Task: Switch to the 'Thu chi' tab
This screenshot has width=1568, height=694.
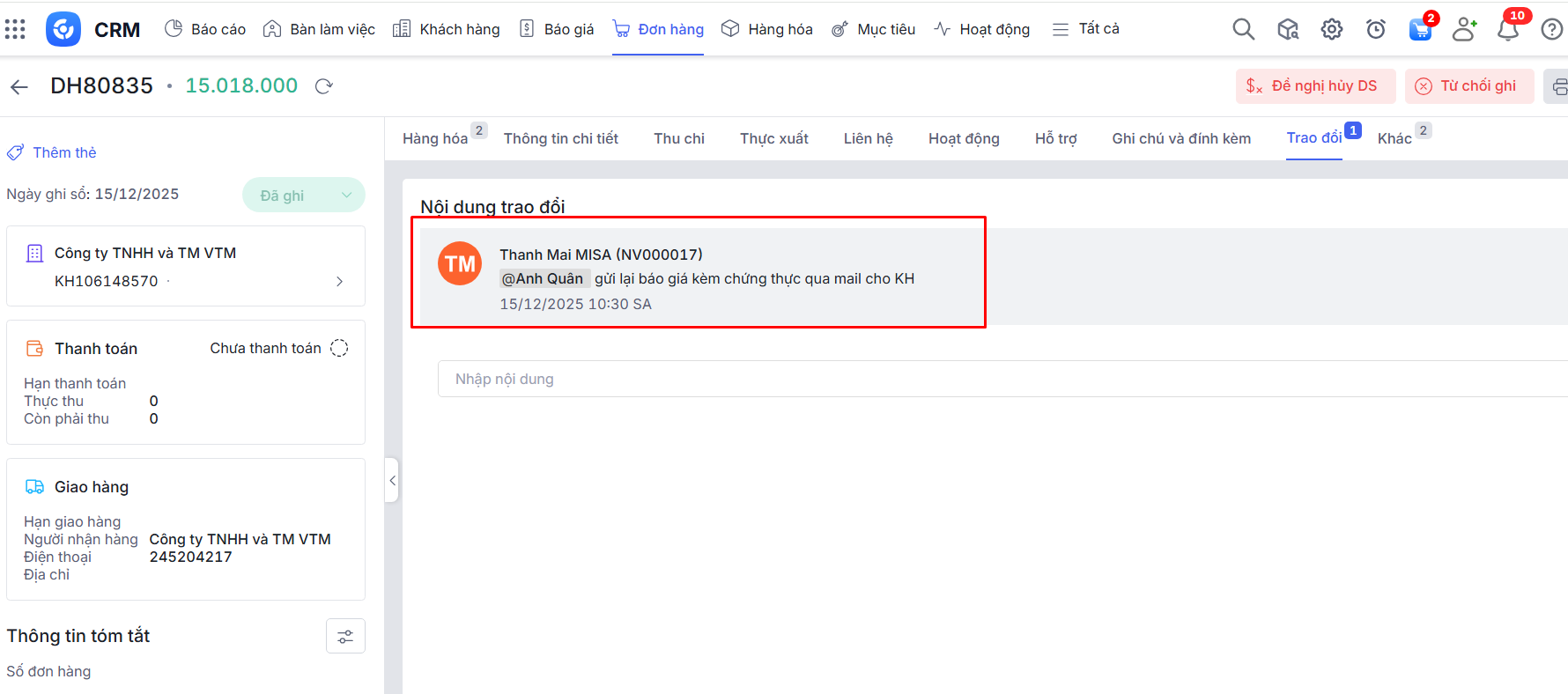Action: (678, 138)
